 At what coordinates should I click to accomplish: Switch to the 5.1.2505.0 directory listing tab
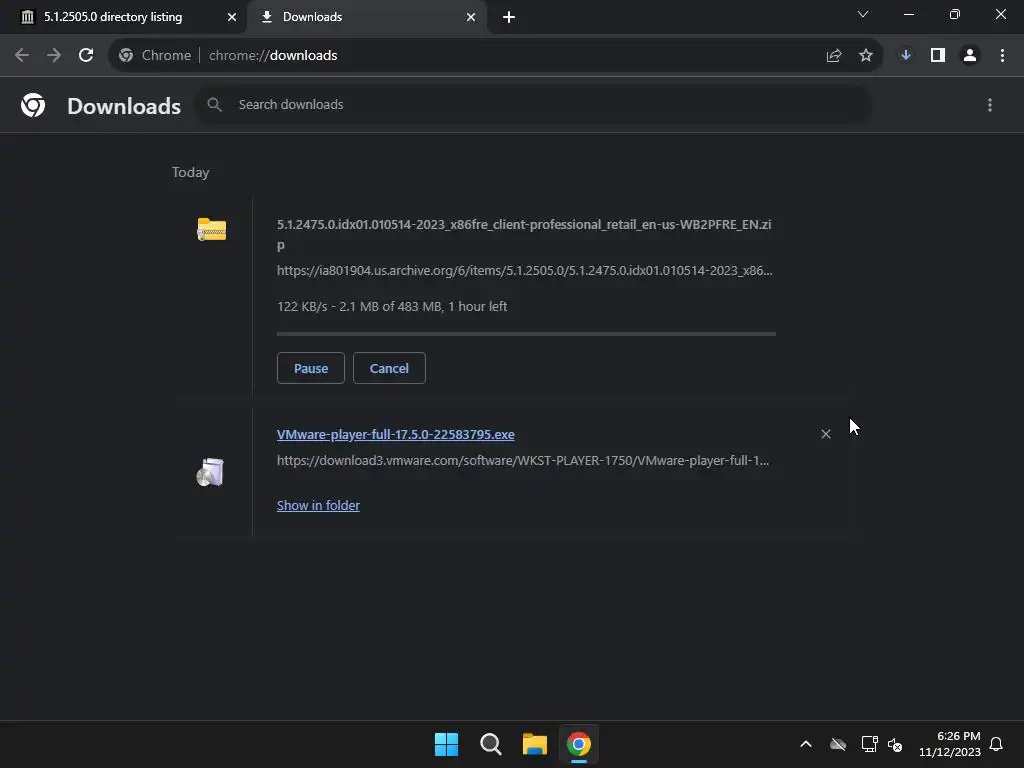point(123,17)
